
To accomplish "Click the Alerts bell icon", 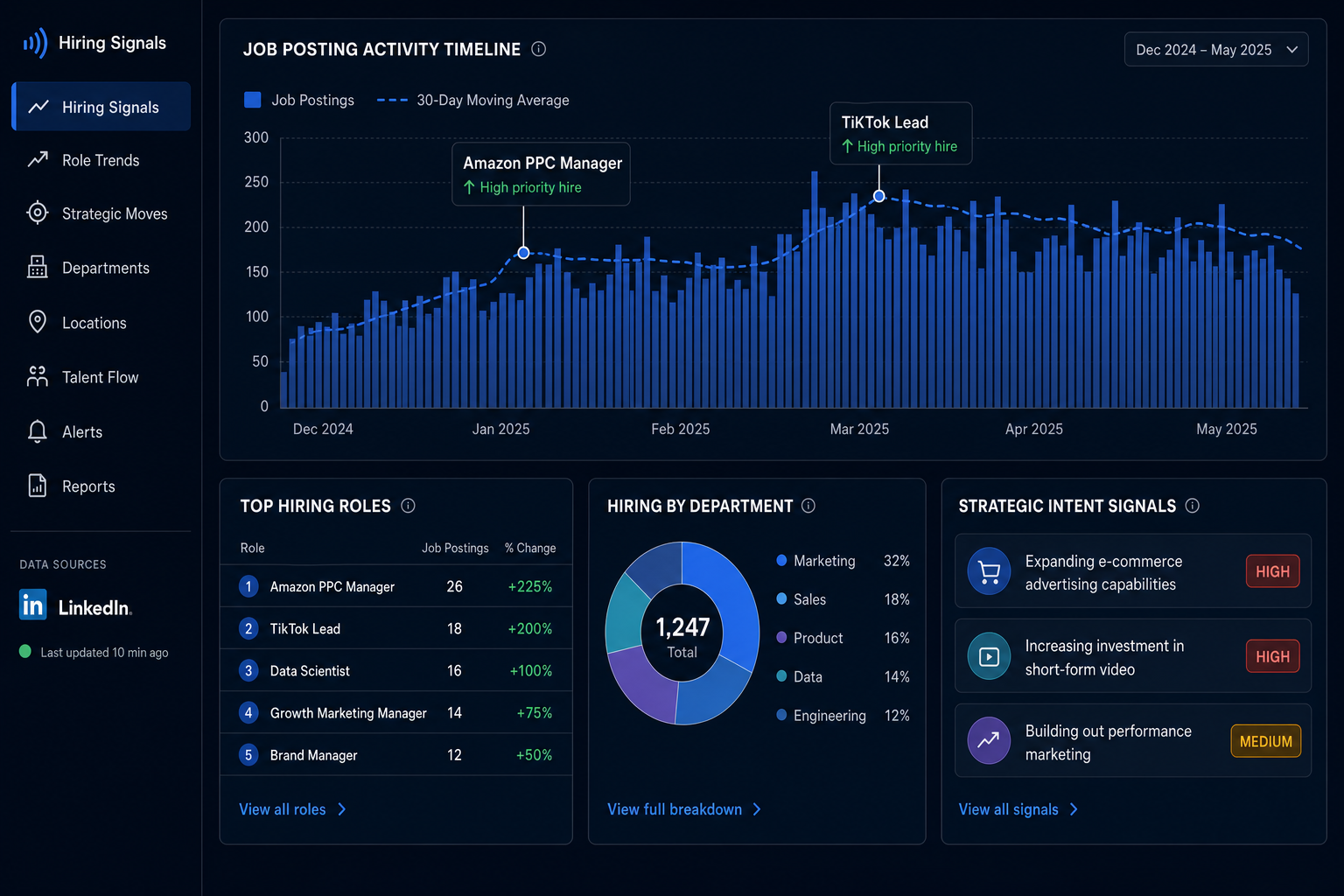I will pos(38,431).
